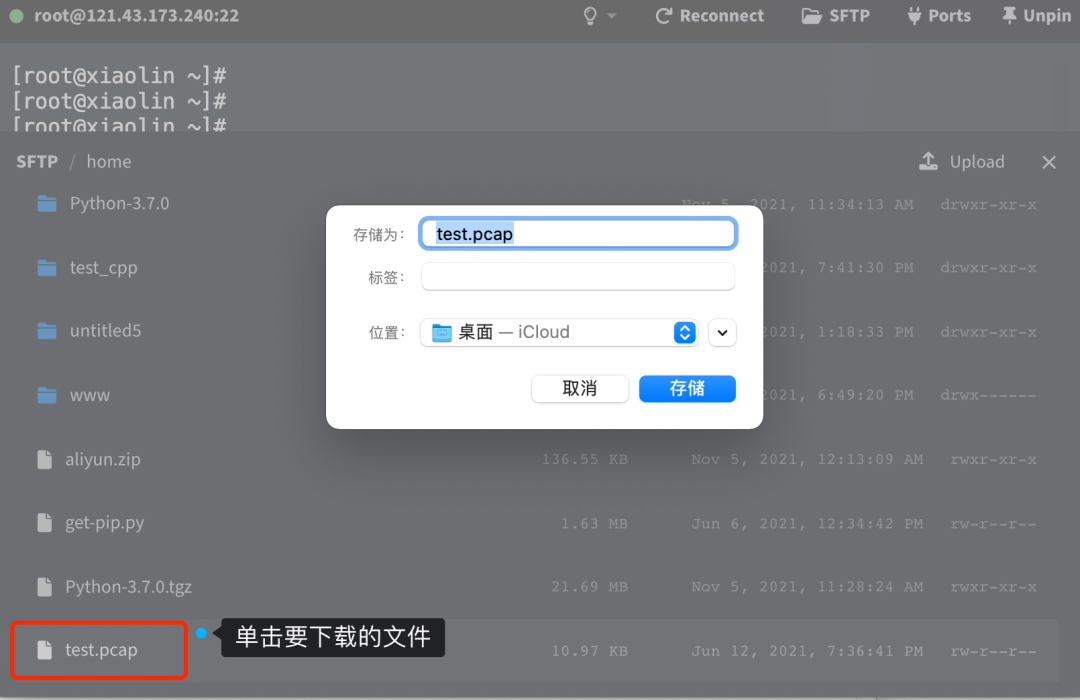The height and width of the screenshot is (700, 1080).
Task: Click the Unpin pin icon
Action: 1008,16
